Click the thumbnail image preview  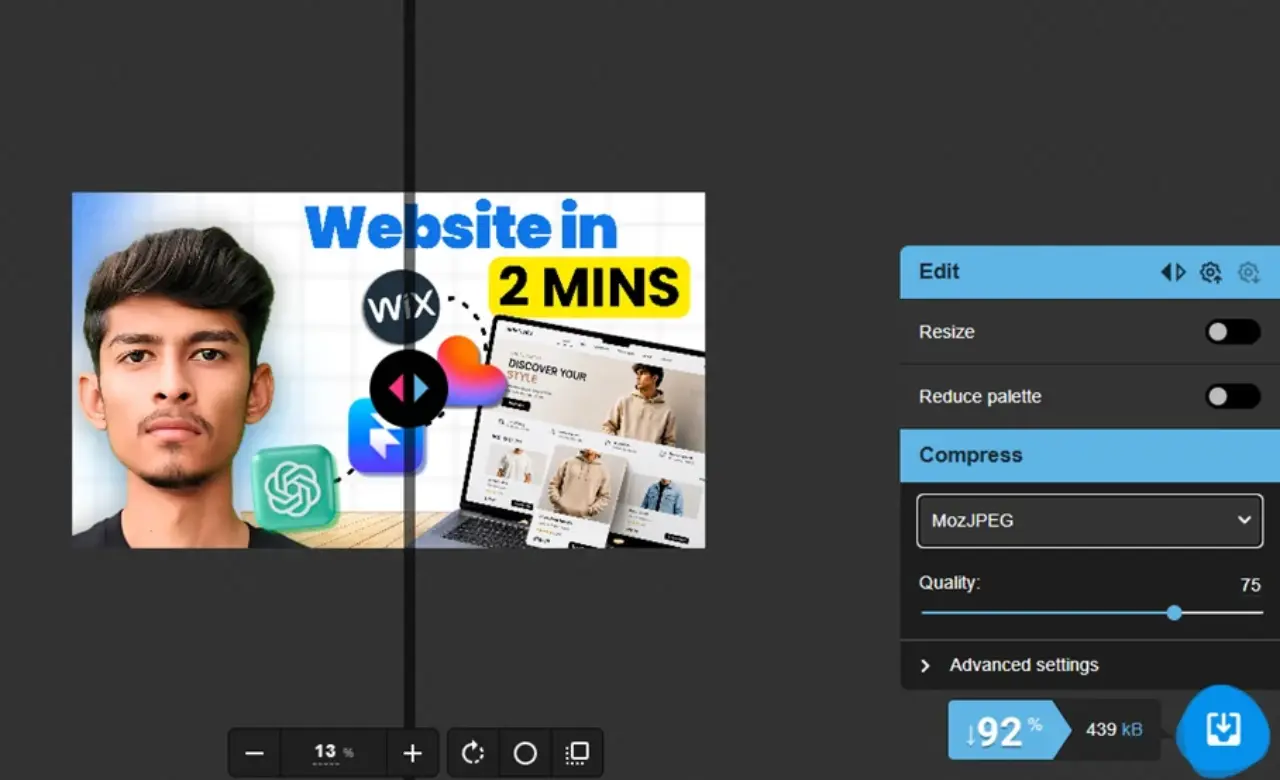click(388, 370)
